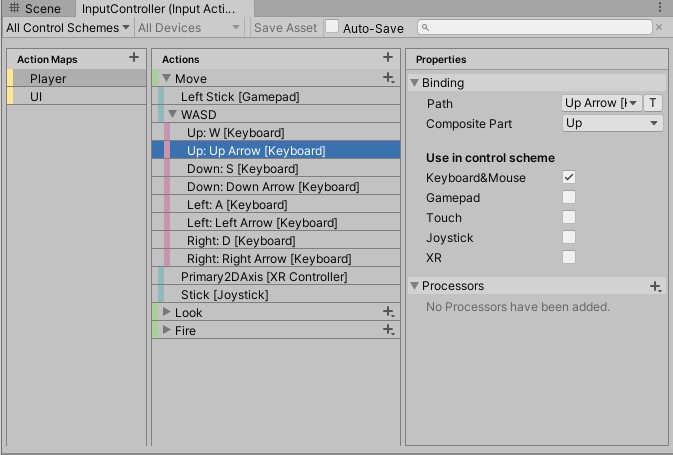Screen dimensions: 673x455
Task: Open the Path binding dropdown
Action: point(602,103)
